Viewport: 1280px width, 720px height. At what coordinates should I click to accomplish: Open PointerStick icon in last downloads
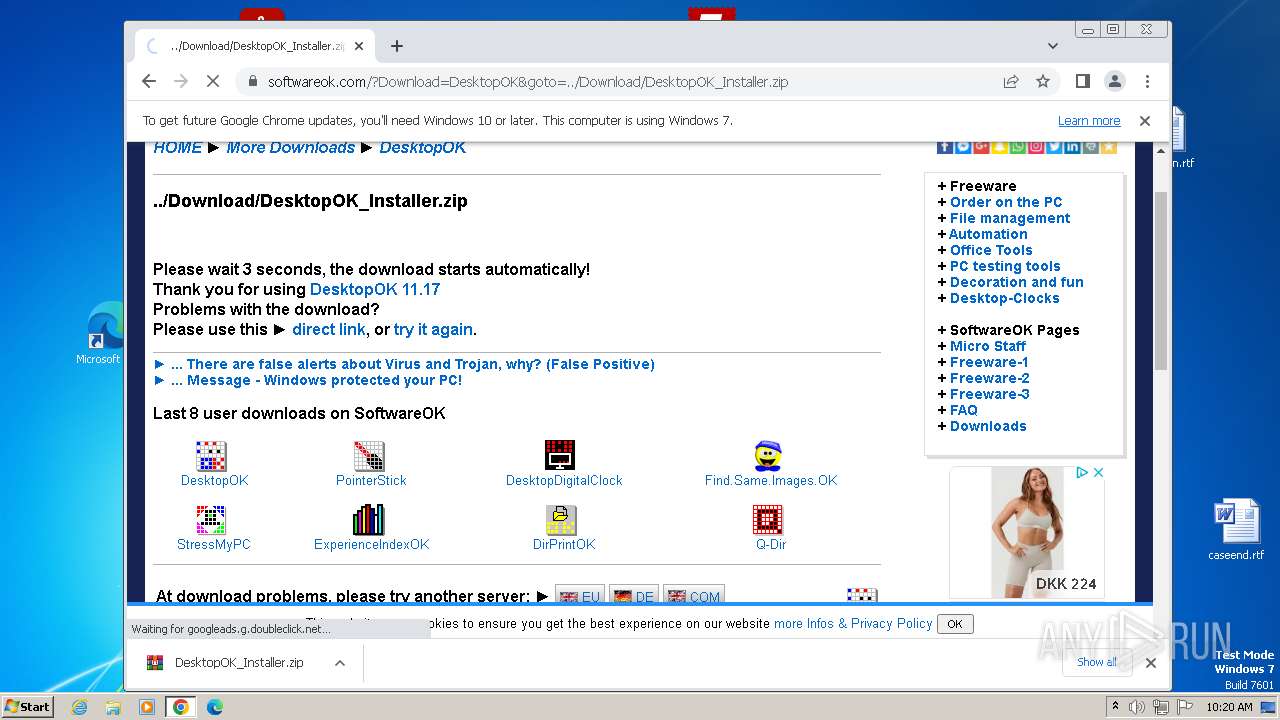(x=369, y=456)
